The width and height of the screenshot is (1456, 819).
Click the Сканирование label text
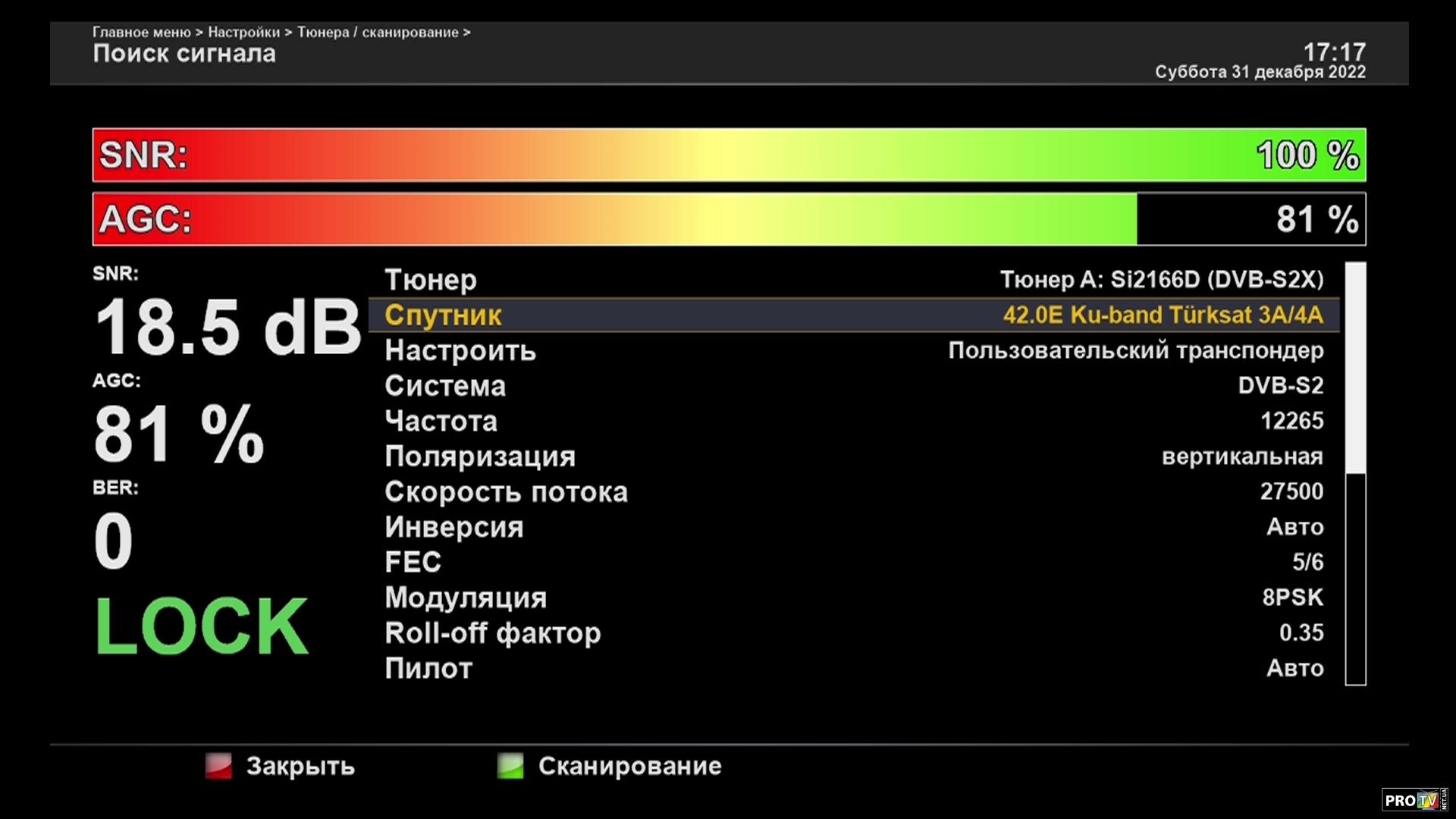pos(629,766)
